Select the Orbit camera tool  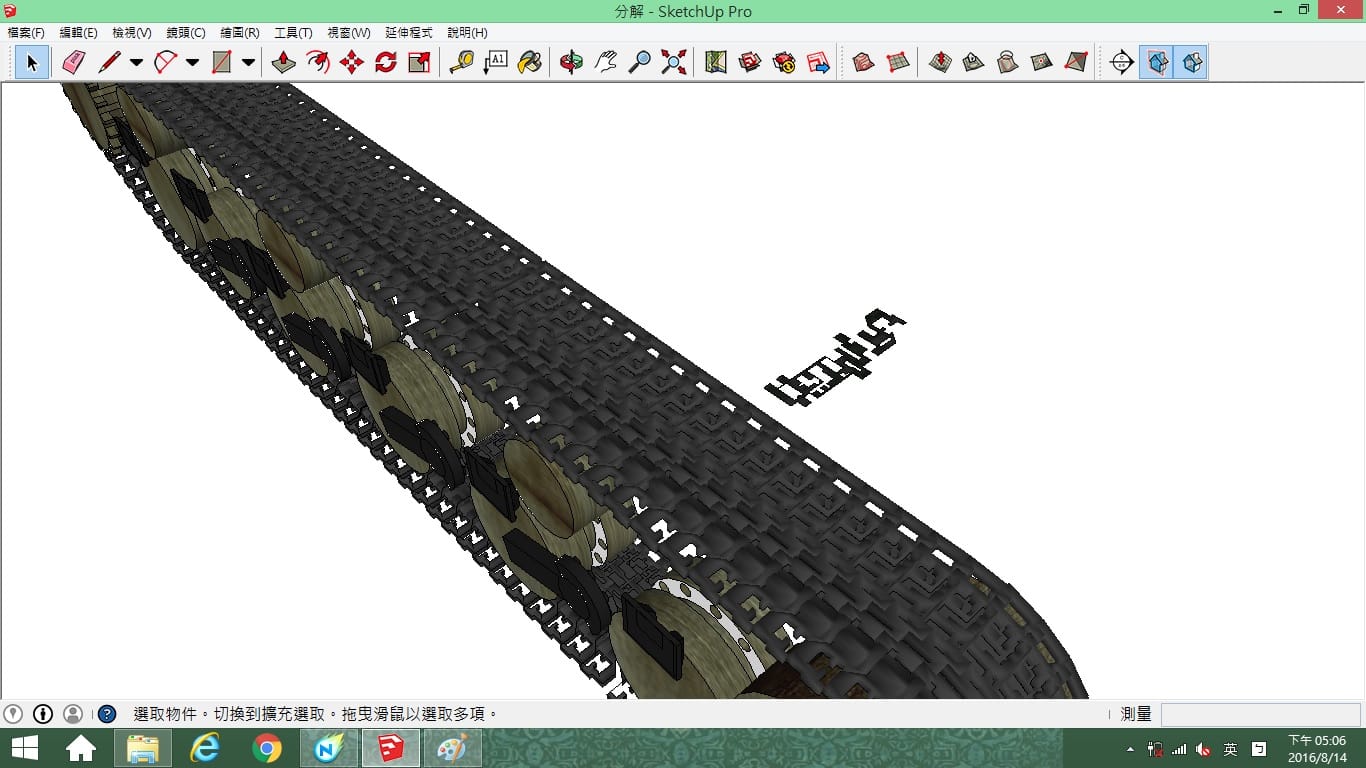571,62
